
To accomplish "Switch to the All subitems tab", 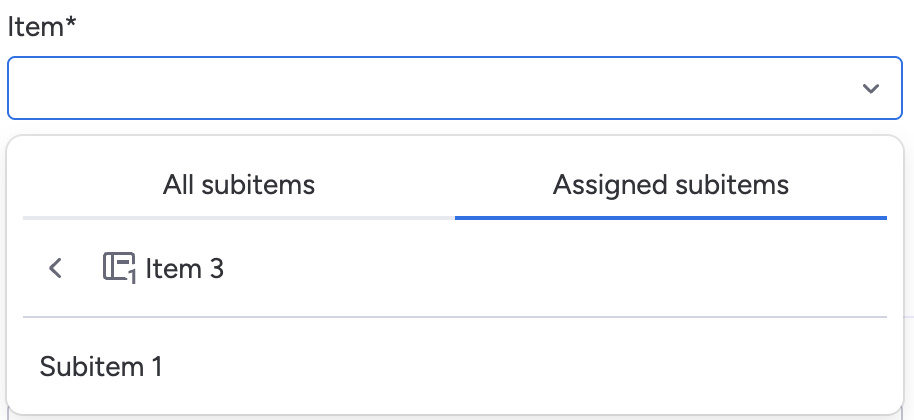I will click(239, 185).
